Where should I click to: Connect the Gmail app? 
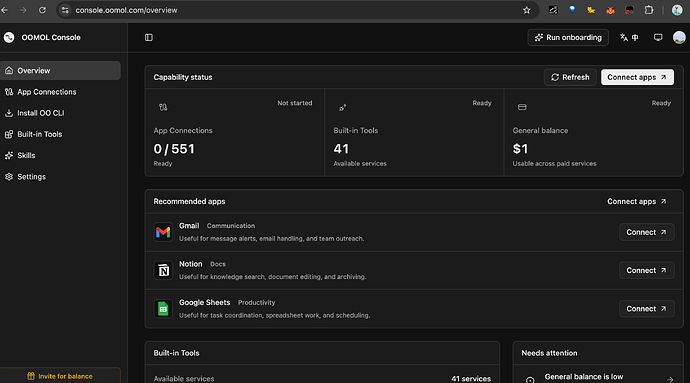(x=646, y=232)
